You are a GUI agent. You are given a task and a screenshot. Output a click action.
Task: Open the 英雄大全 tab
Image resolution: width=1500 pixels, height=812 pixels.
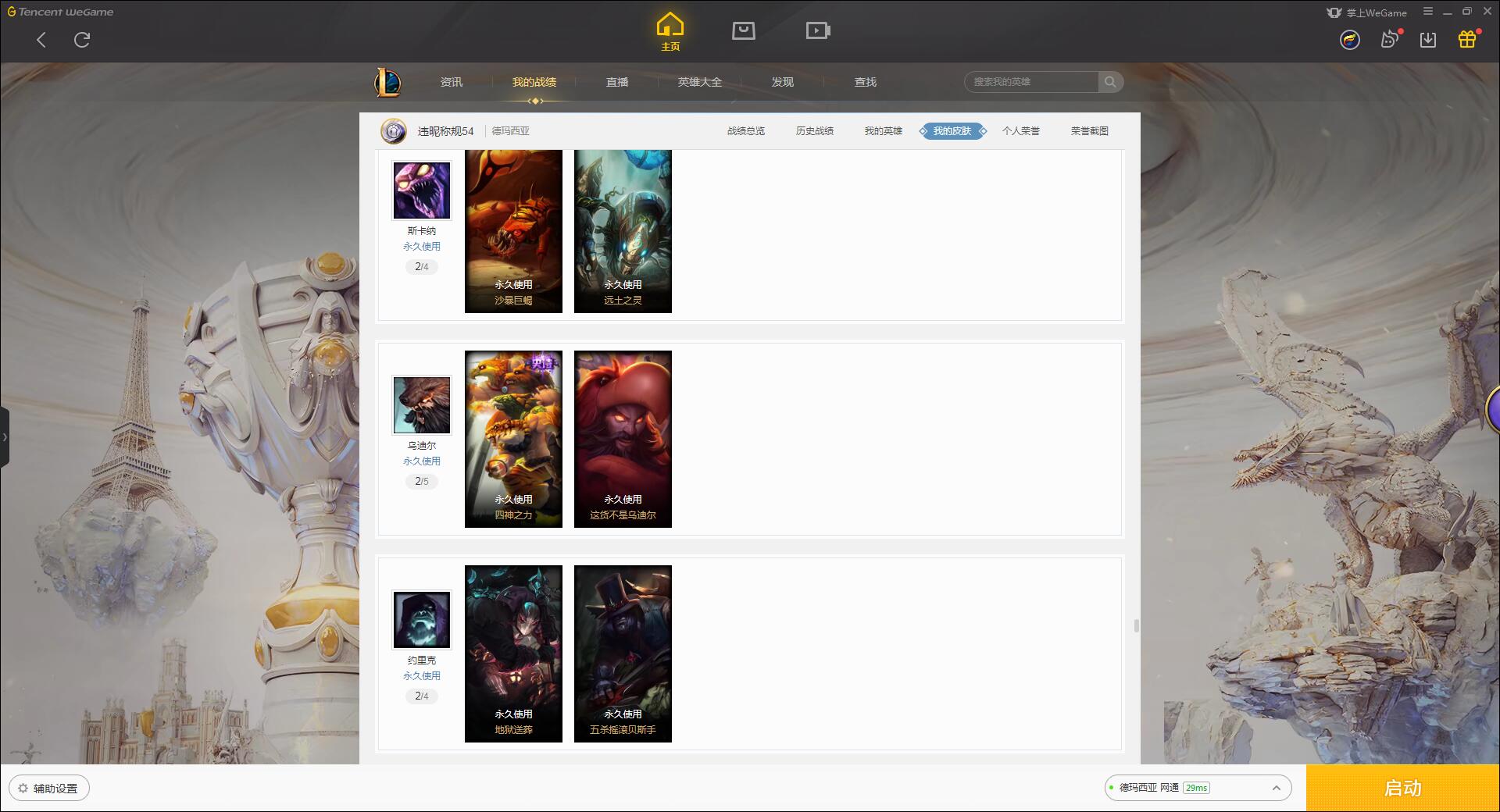pyautogui.click(x=700, y=82)
